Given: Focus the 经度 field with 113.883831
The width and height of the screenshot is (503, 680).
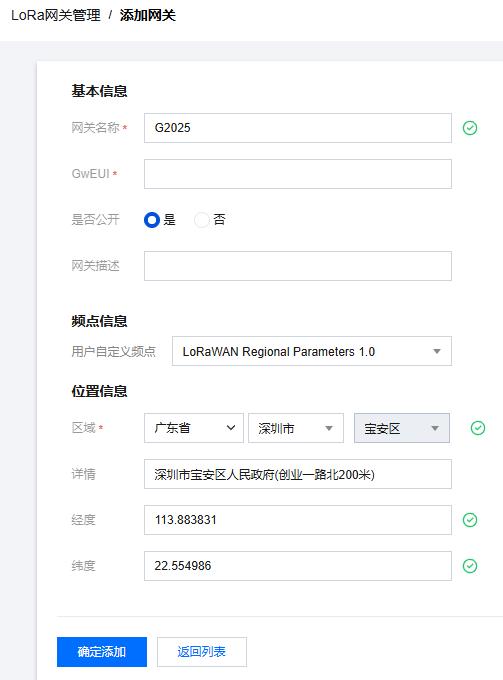Looking at the screenshot, I should tap(298, 520).
